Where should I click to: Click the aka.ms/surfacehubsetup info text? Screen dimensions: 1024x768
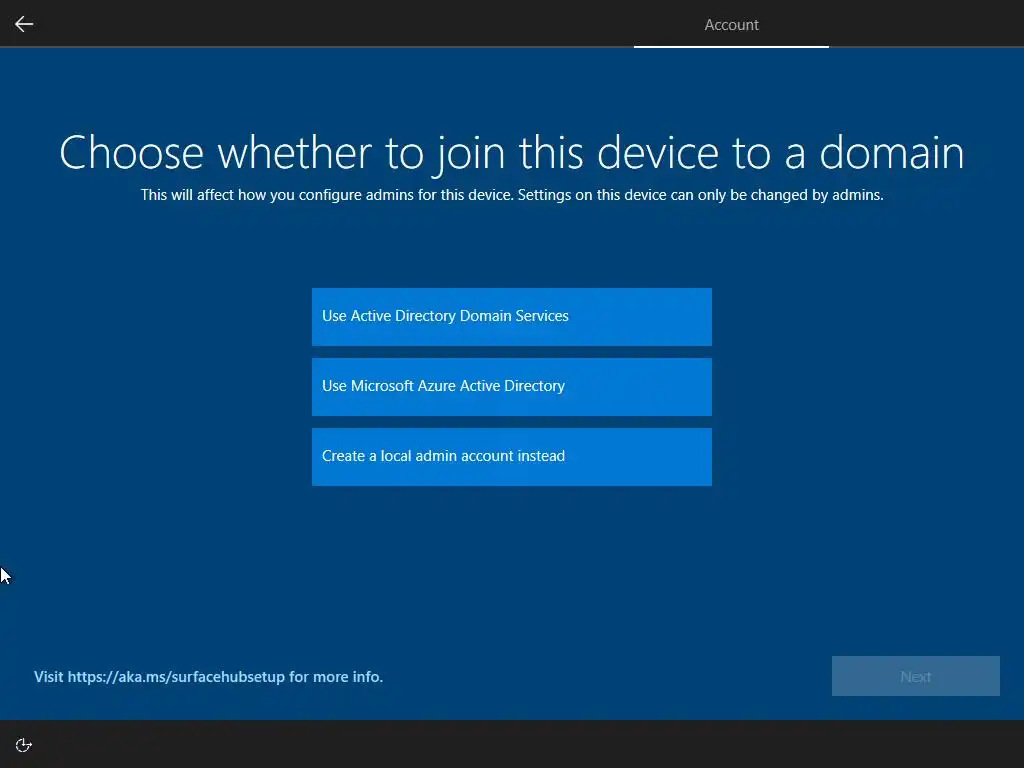208,677
